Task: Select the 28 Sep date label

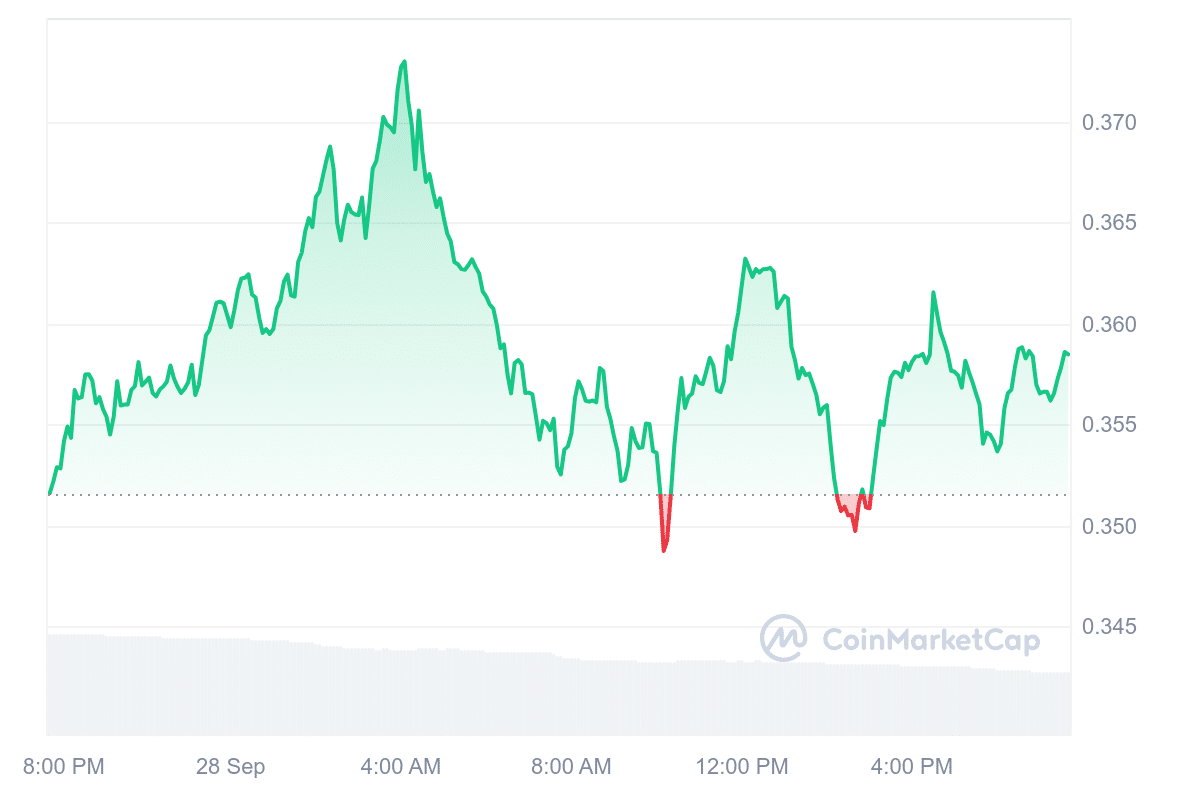Action: (x=231, y=767)
